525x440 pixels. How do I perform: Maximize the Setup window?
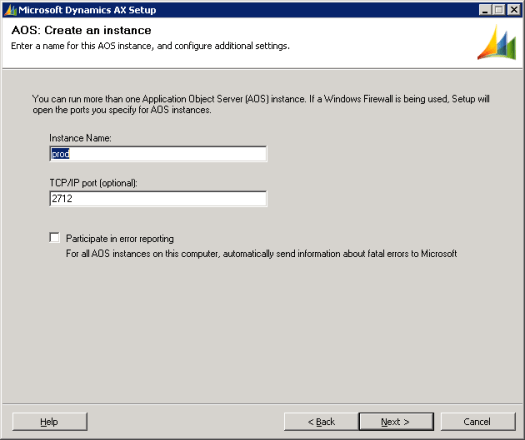coord(499,10)
